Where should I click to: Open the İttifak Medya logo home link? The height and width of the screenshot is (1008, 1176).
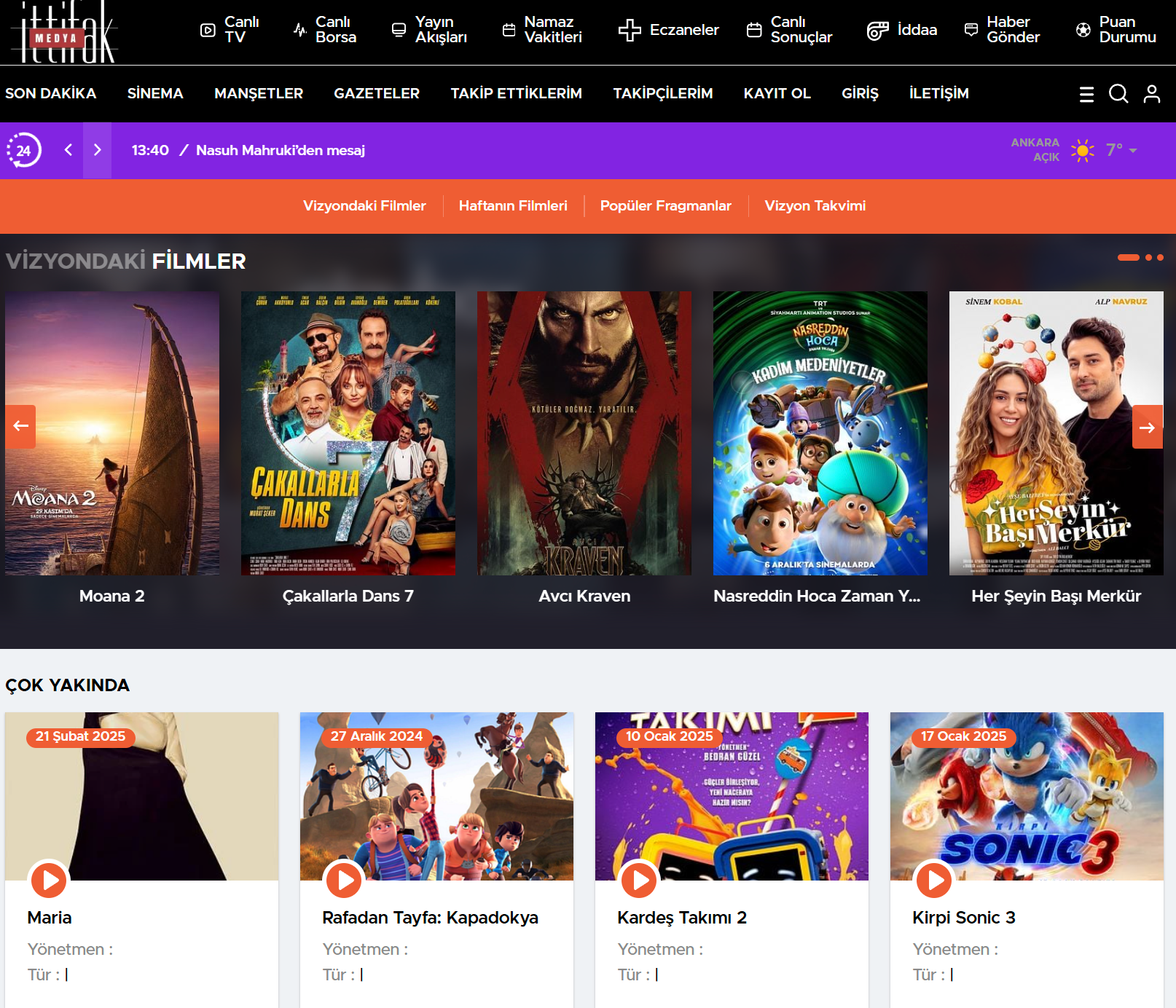(64, 32)
